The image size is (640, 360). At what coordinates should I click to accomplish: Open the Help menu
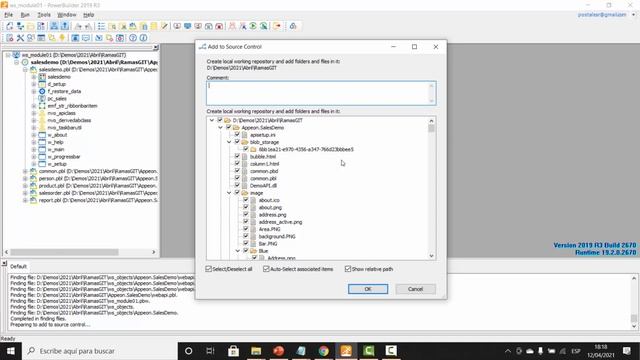click(89, 15)
